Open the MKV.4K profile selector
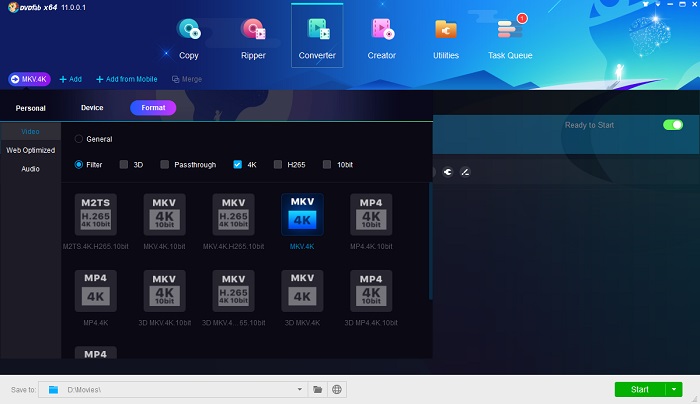 point(30,78)
